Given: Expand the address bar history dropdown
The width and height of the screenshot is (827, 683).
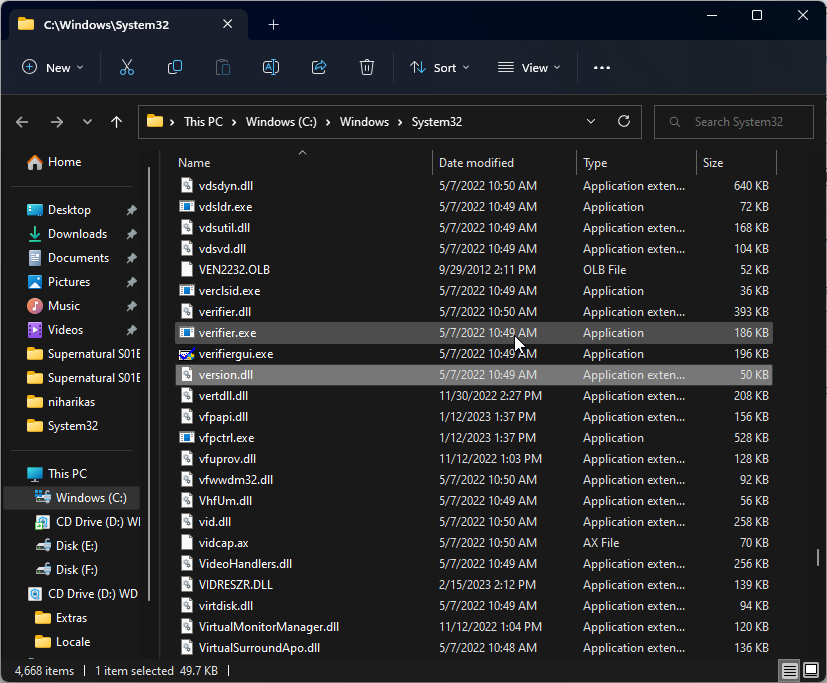Looking at the screenshot, I should 591,121.
